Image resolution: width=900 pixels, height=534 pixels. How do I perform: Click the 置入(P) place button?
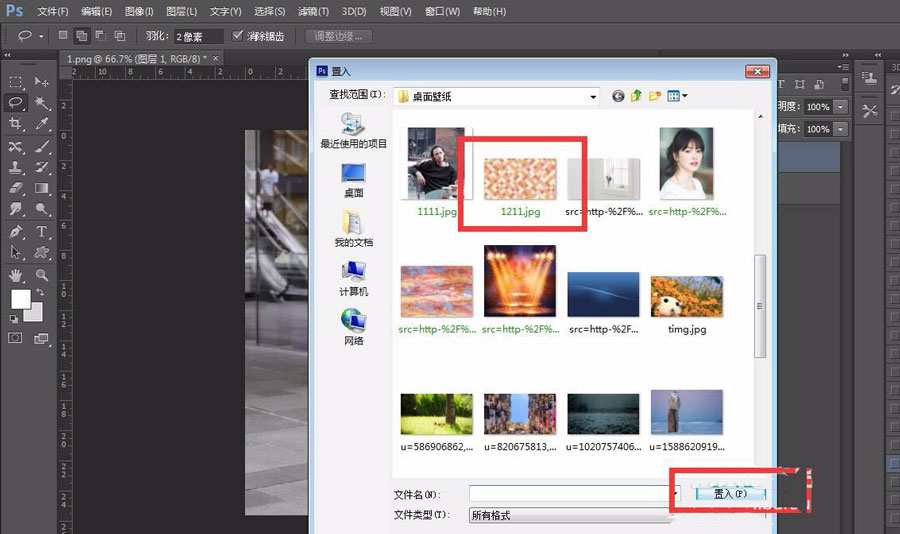(730, 494)
